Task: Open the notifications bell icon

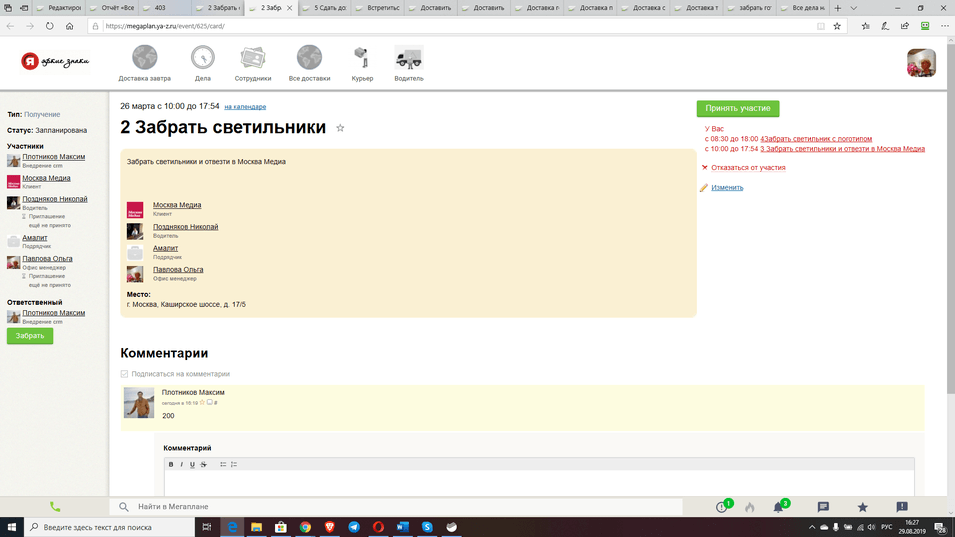Action: (x=778, y=507)
